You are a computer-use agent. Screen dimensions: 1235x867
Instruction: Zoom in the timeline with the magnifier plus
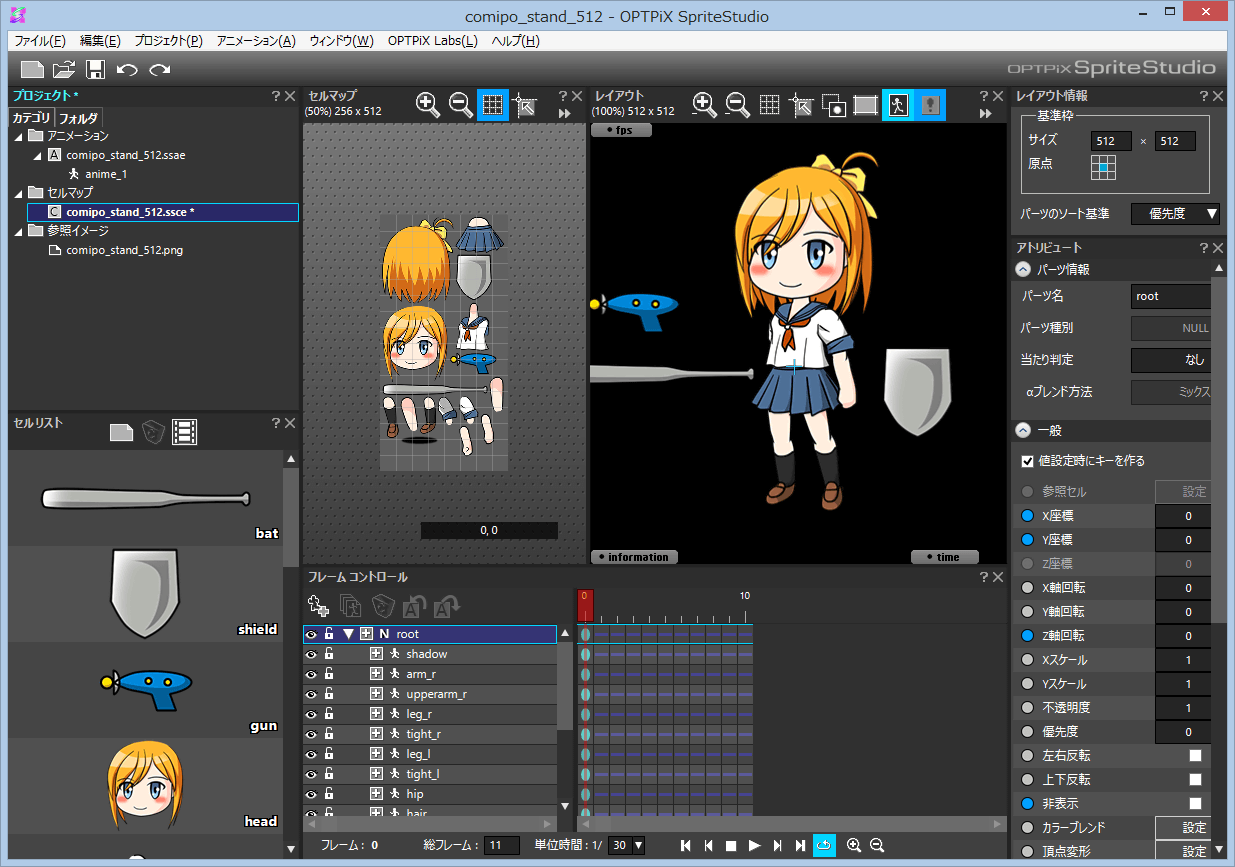pos(853,846)
